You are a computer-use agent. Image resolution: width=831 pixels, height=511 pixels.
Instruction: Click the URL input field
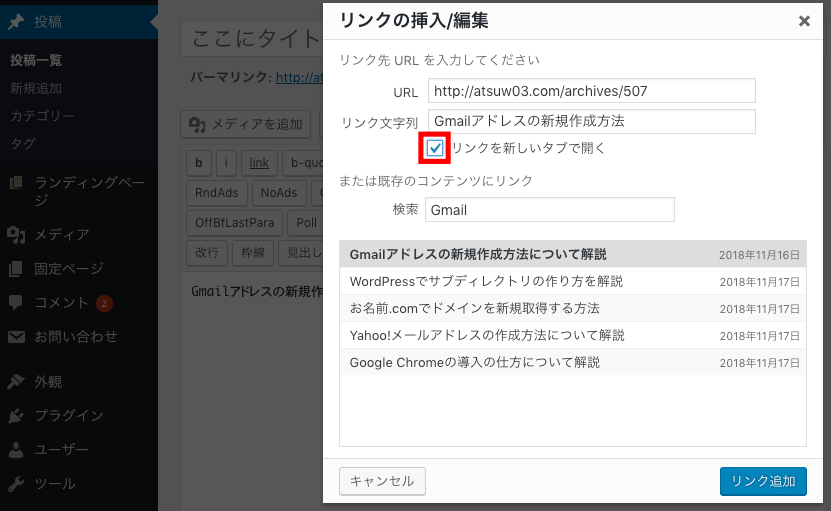point(591,91)
